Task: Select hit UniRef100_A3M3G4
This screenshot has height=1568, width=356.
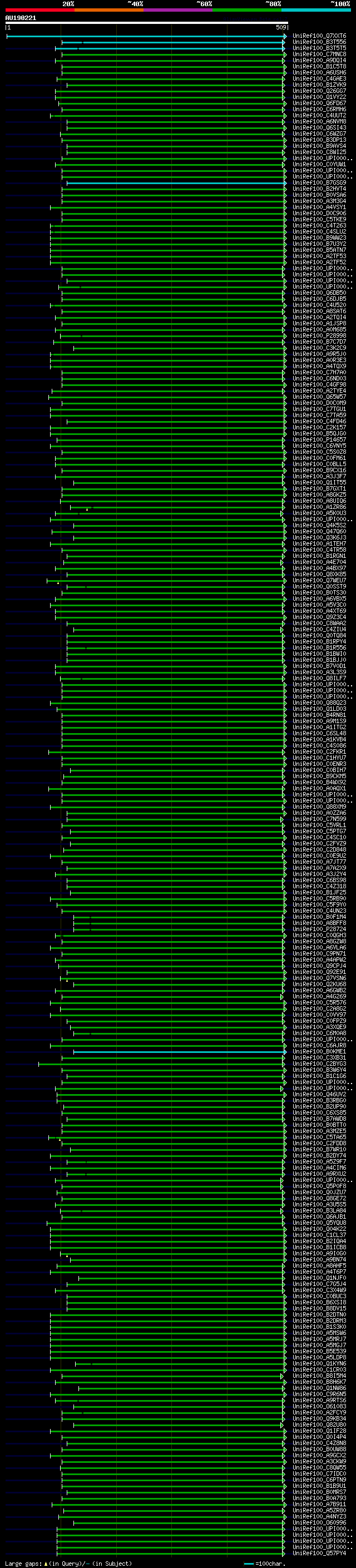Action: coord(319,201)
